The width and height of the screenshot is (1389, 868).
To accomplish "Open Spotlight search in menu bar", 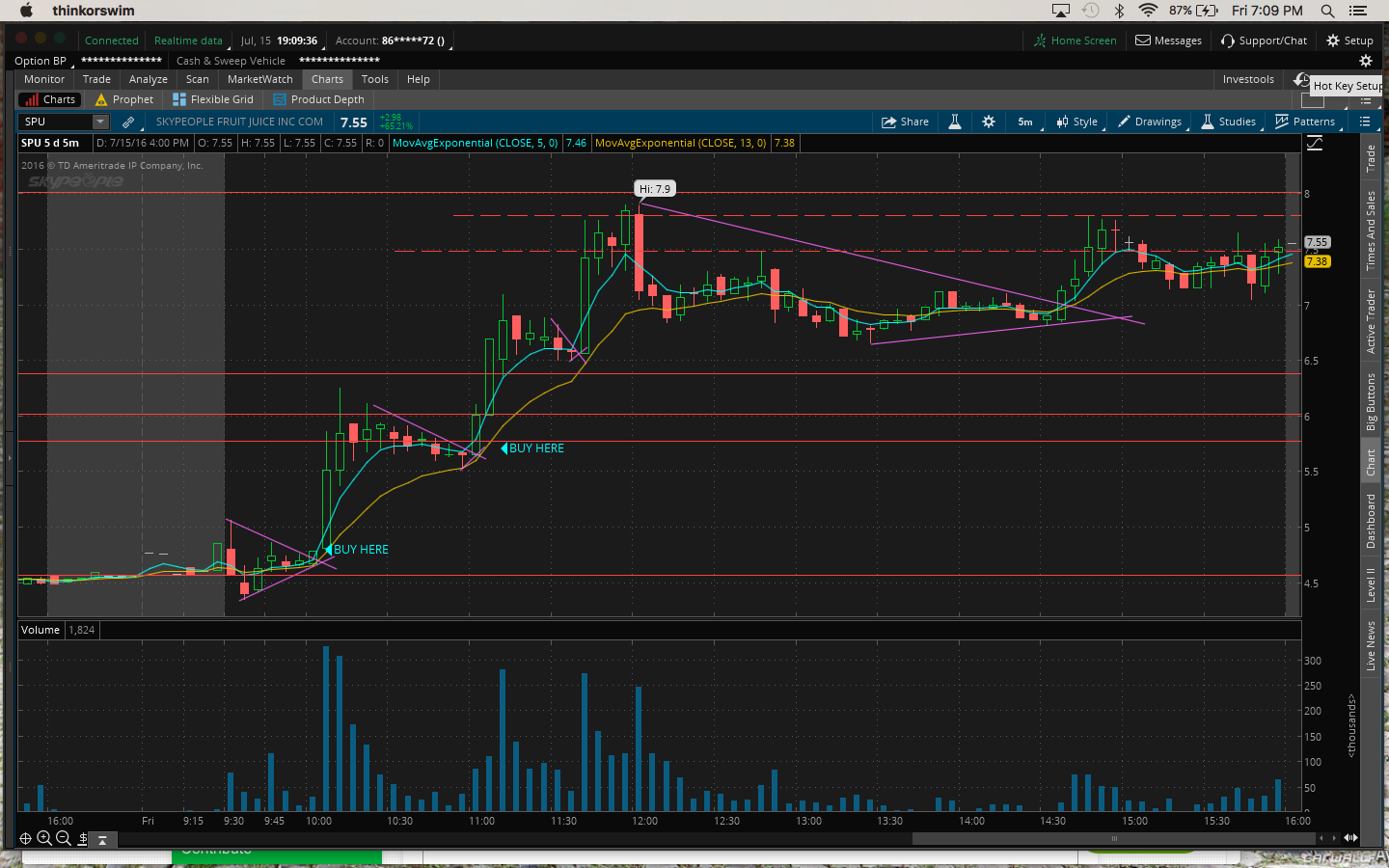I will (1327, 11).
